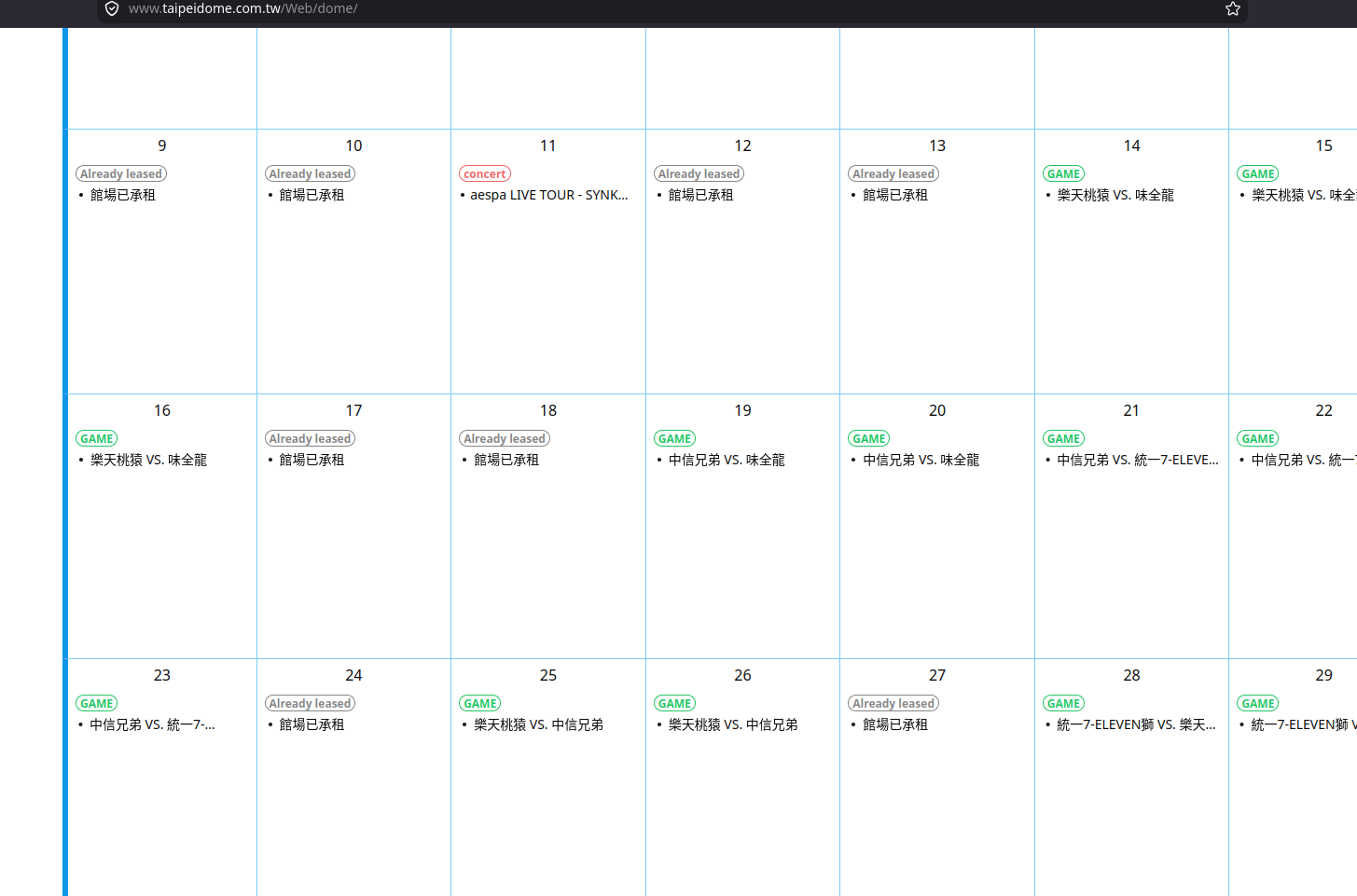This screenshot has height=896, width=1357.
Task: Click the GAME tag on day 28
Action: pyautogui.click(x=1063, y=703)
